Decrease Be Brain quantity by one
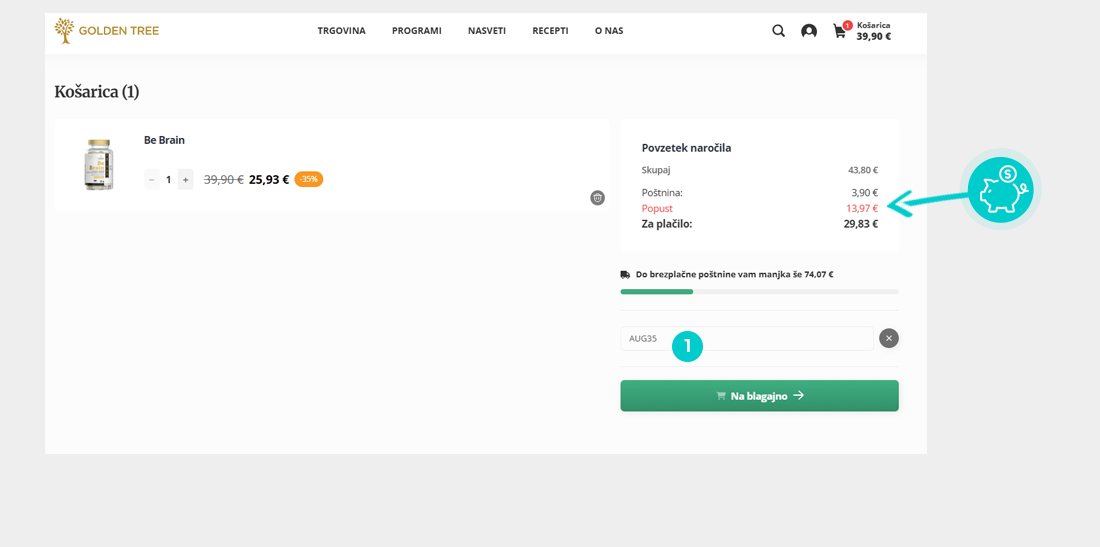 tap(152, 180)
